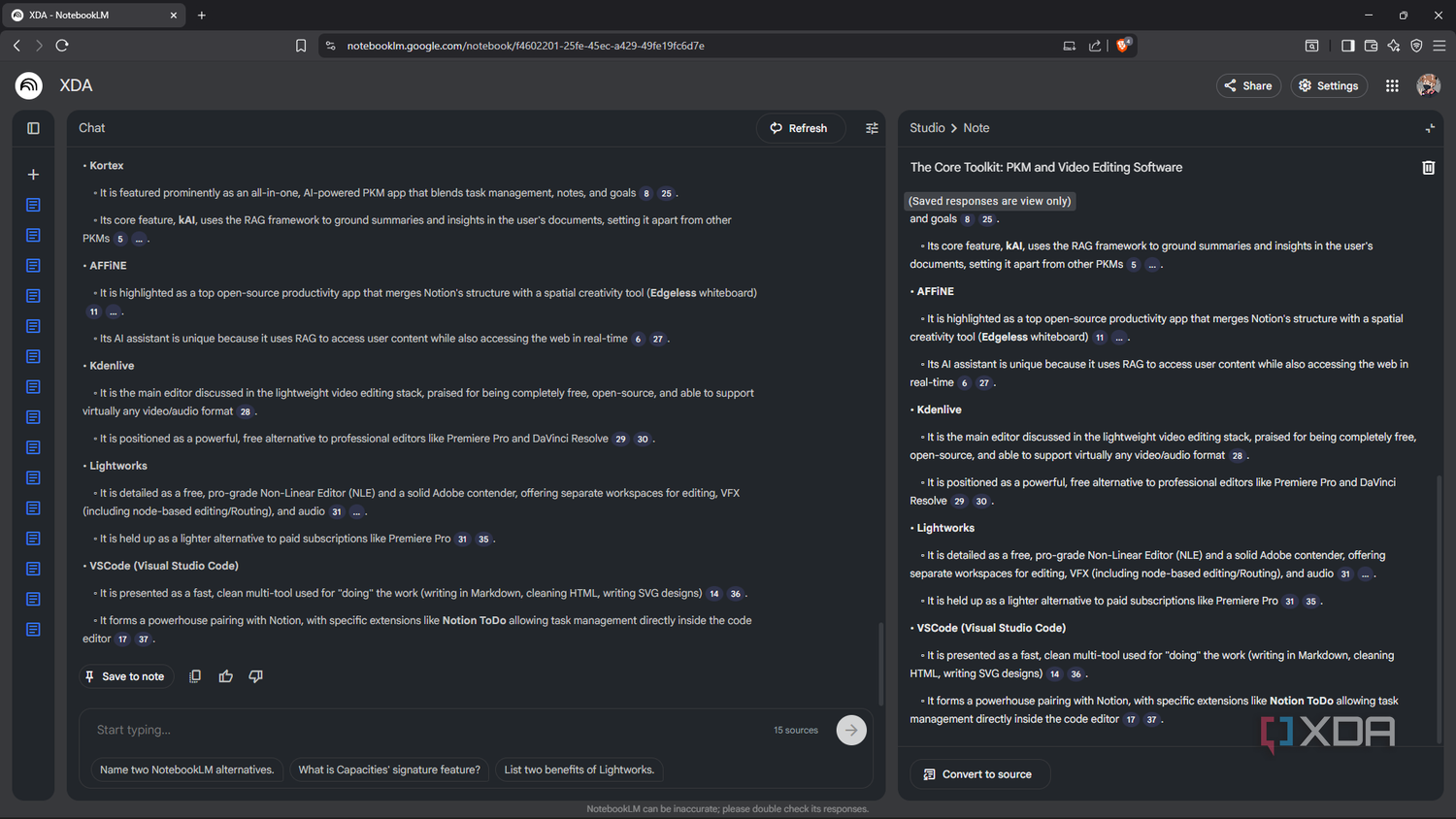The width and height of the screenshot is (1456, 819).
Task: Open the NotebookLM home logo
Action: pos(29,85)
